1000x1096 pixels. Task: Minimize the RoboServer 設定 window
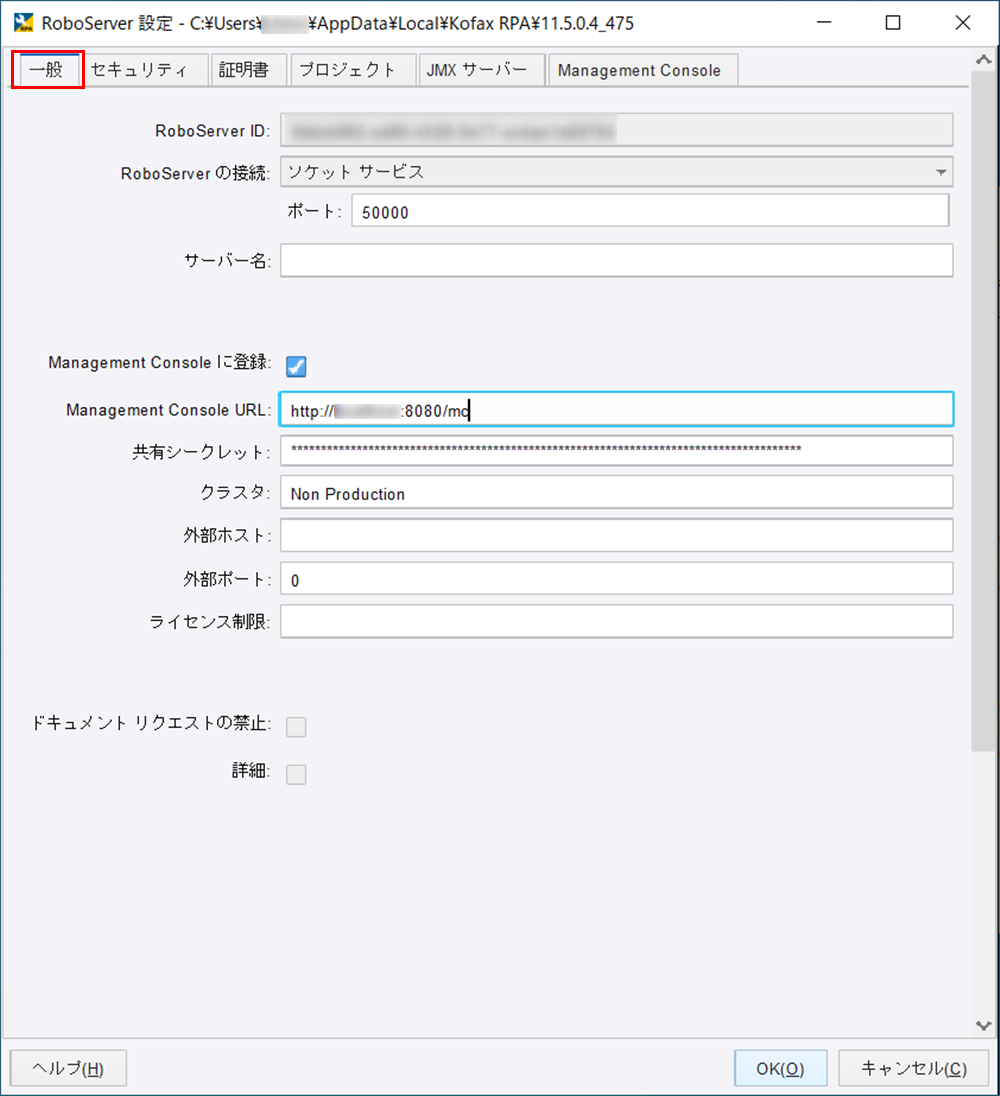(825, 23)
